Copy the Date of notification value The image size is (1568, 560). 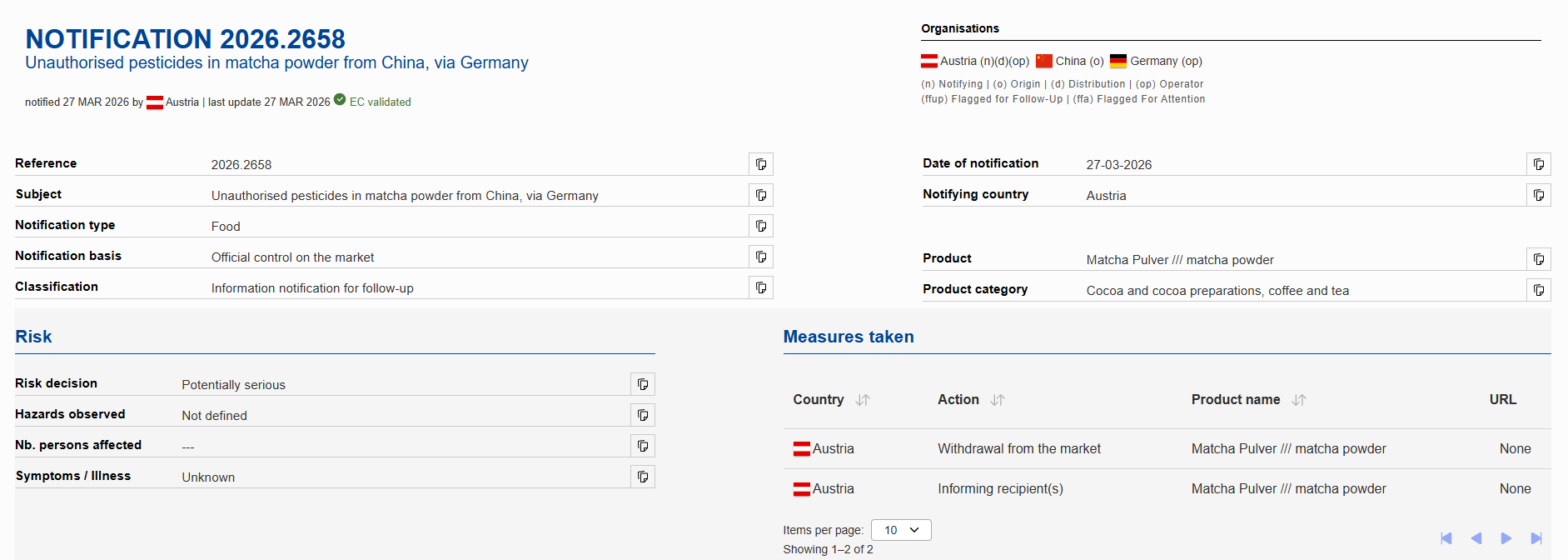point(1538,164)
